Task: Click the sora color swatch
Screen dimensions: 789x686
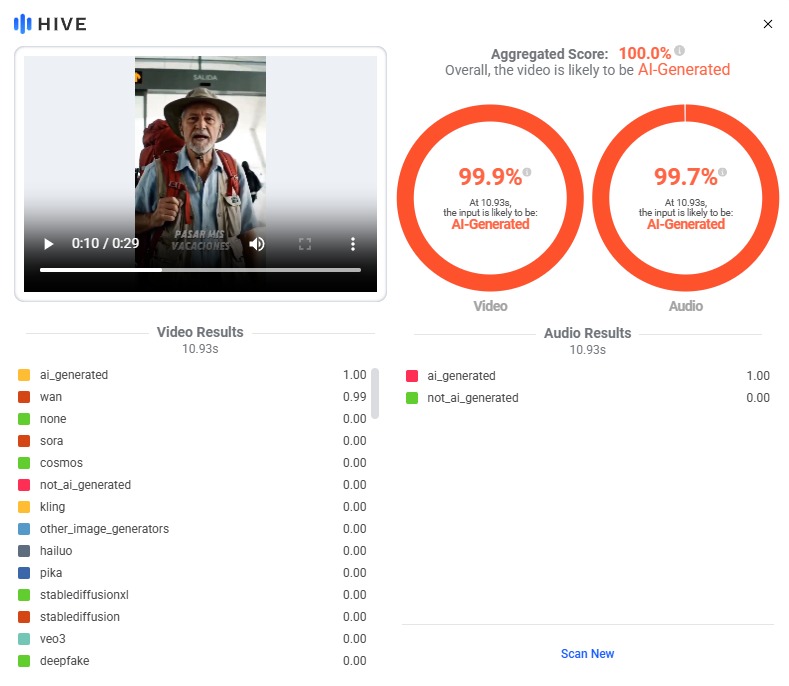Action: click(x=24, y=441)
